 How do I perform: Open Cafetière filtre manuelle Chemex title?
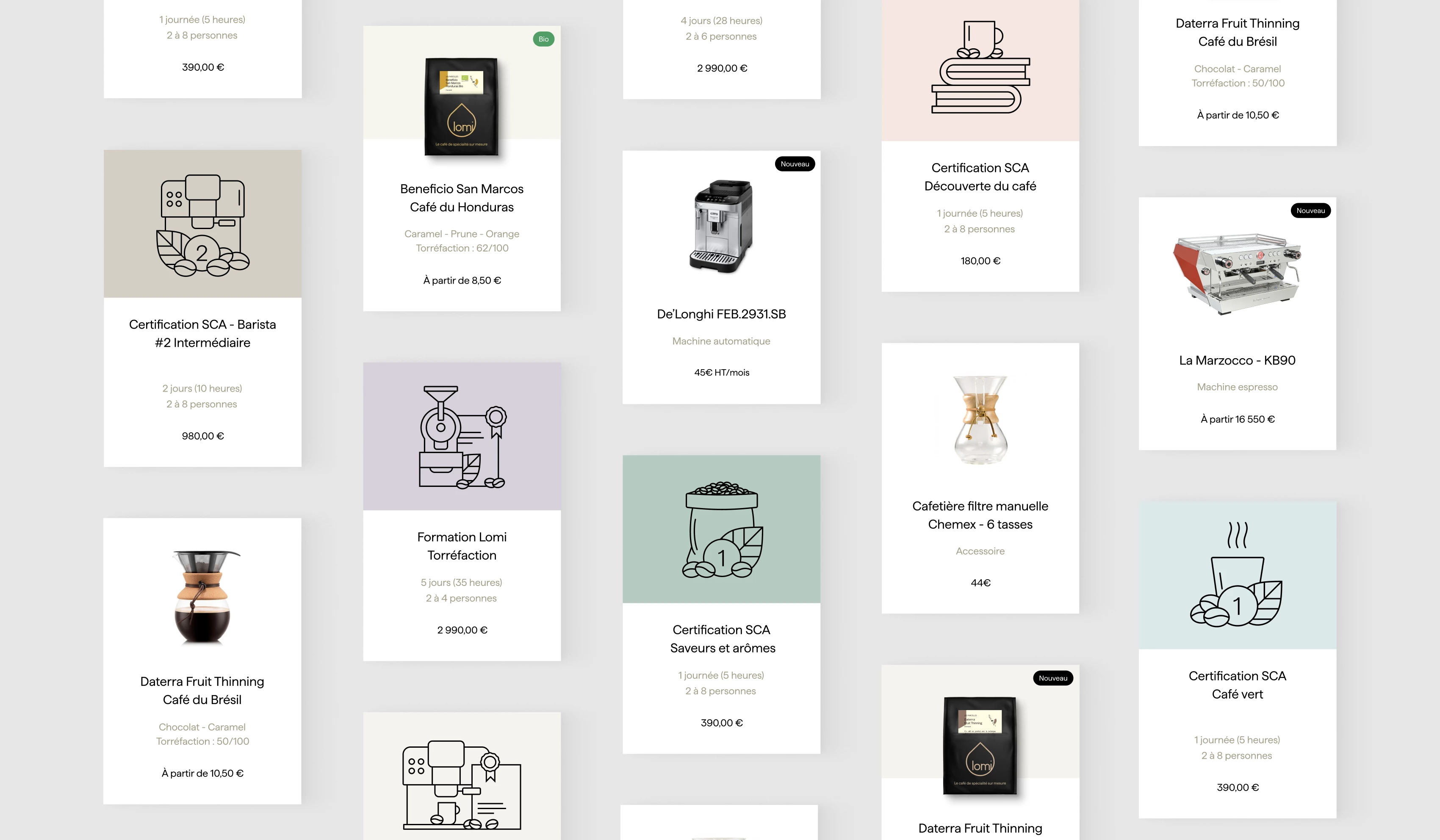click(980, 515)
